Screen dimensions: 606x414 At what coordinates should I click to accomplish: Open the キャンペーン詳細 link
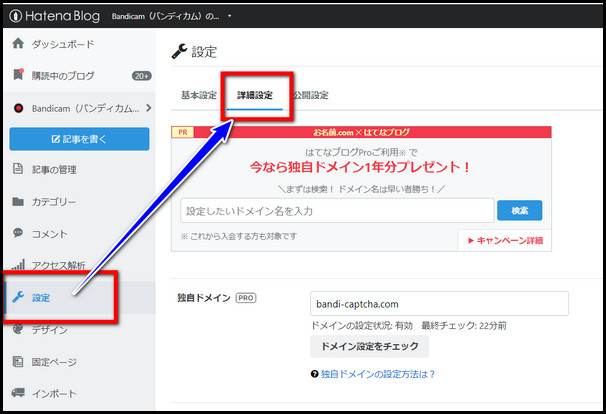point(506,240)
